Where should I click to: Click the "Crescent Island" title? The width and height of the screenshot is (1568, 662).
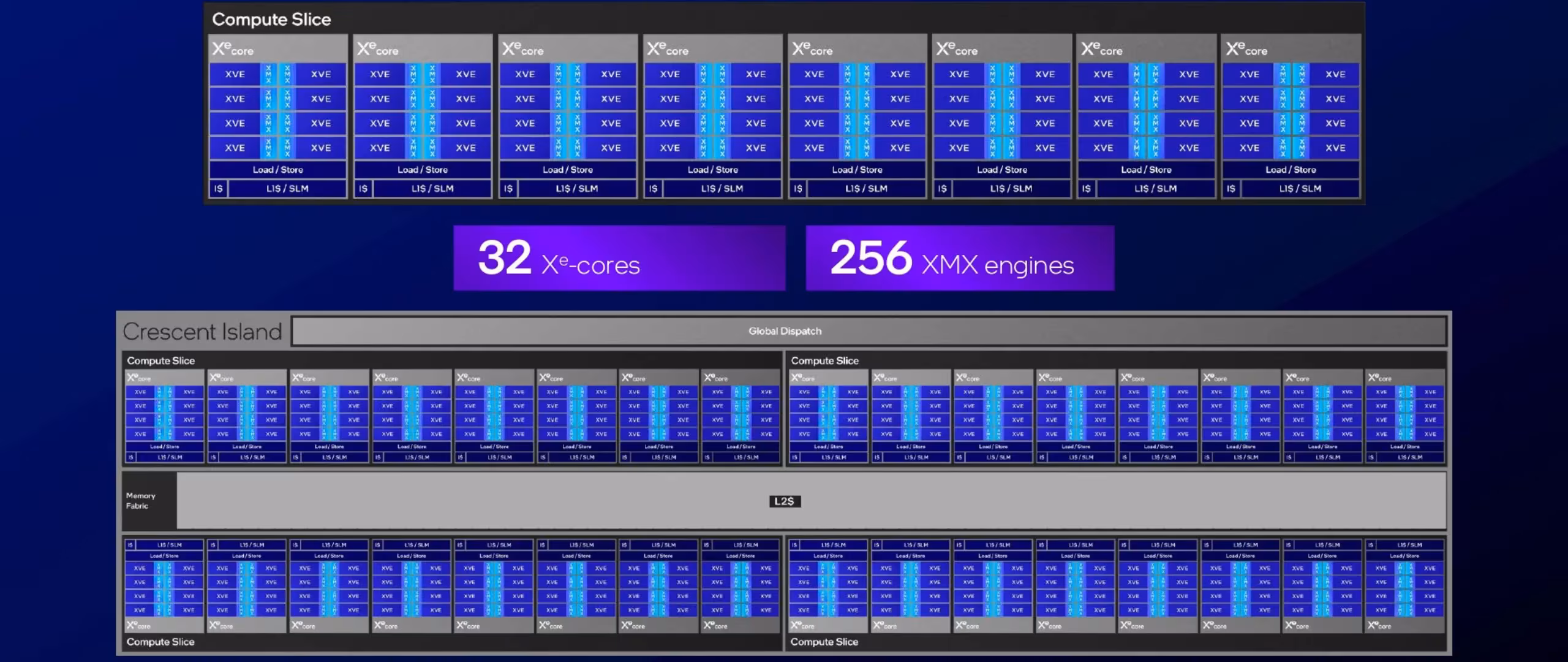pos(202,332)
